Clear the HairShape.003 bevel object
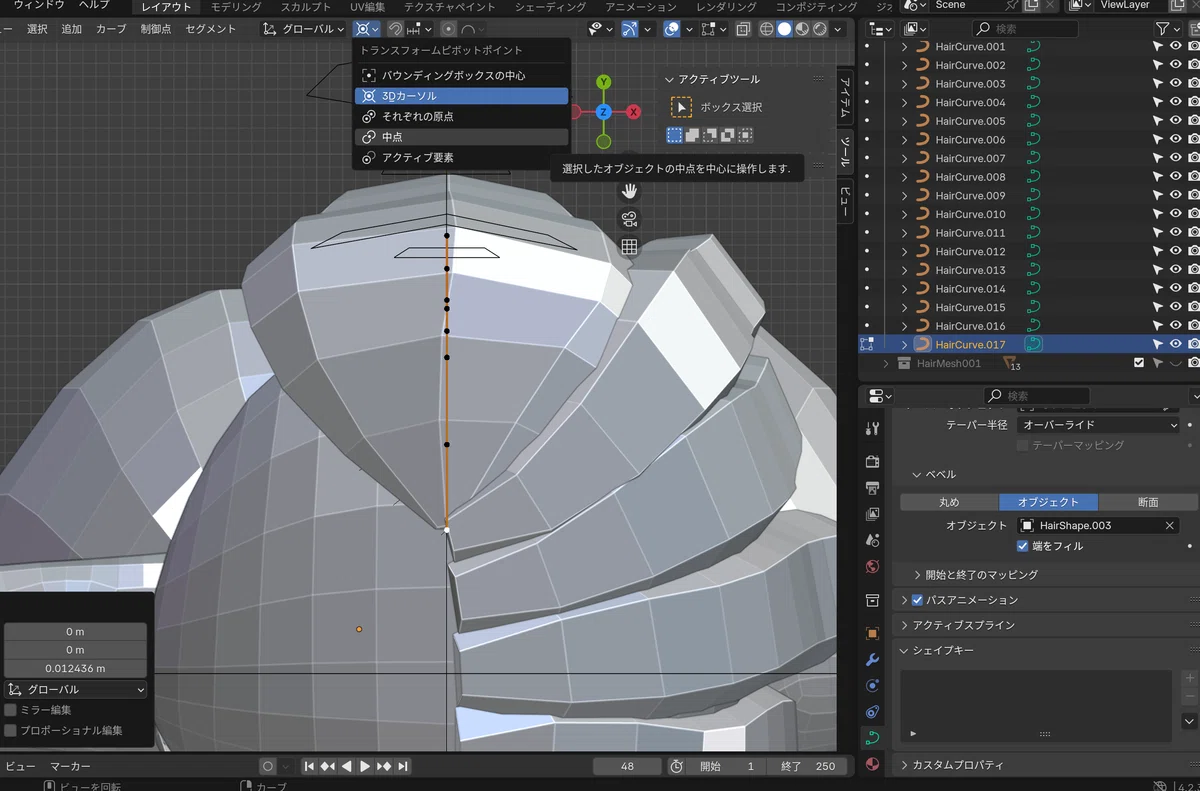 pos(1169,525)
